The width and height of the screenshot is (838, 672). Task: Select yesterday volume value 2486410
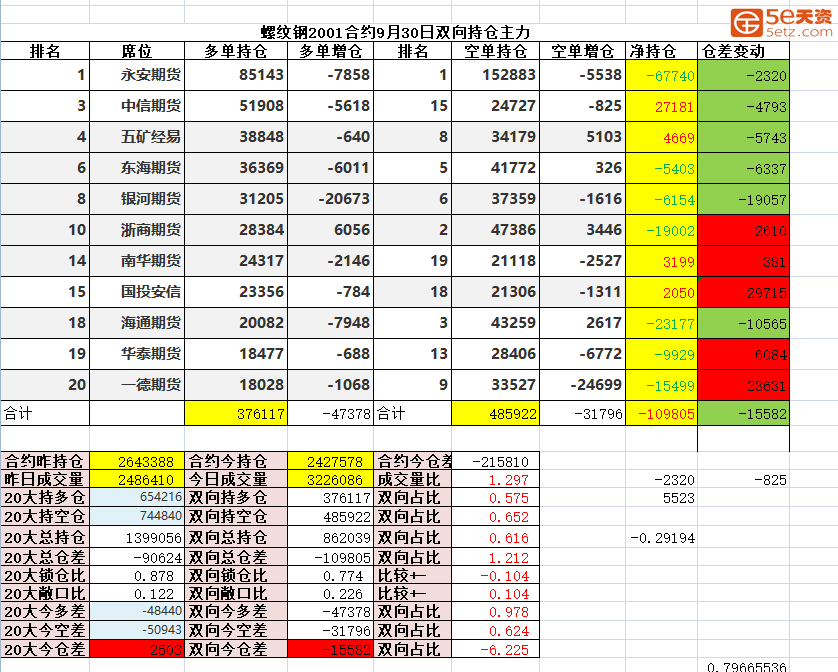(137, 479)
